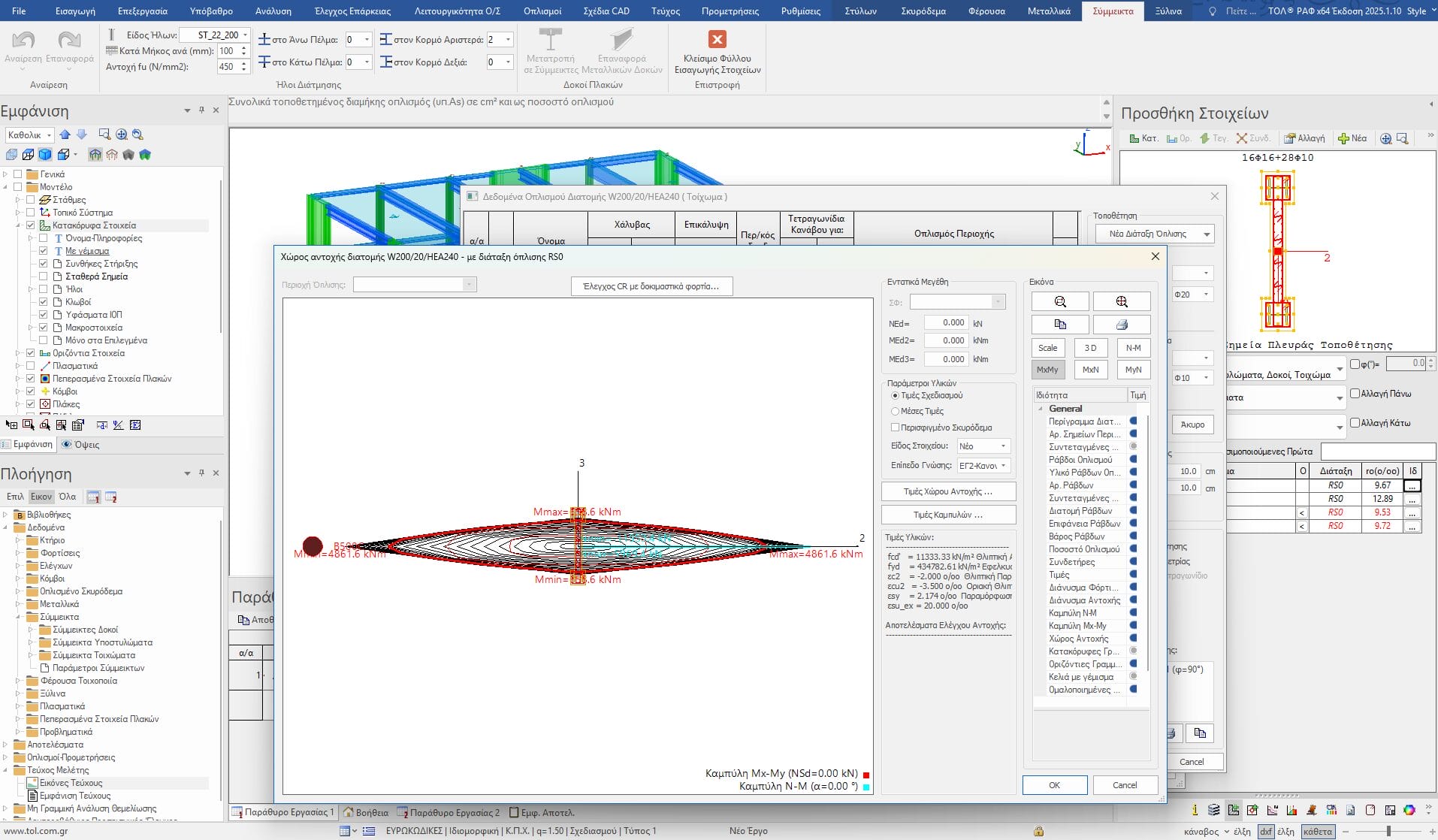
Task: Click the green plus Νέα icon
Action: coord(1352,138)
